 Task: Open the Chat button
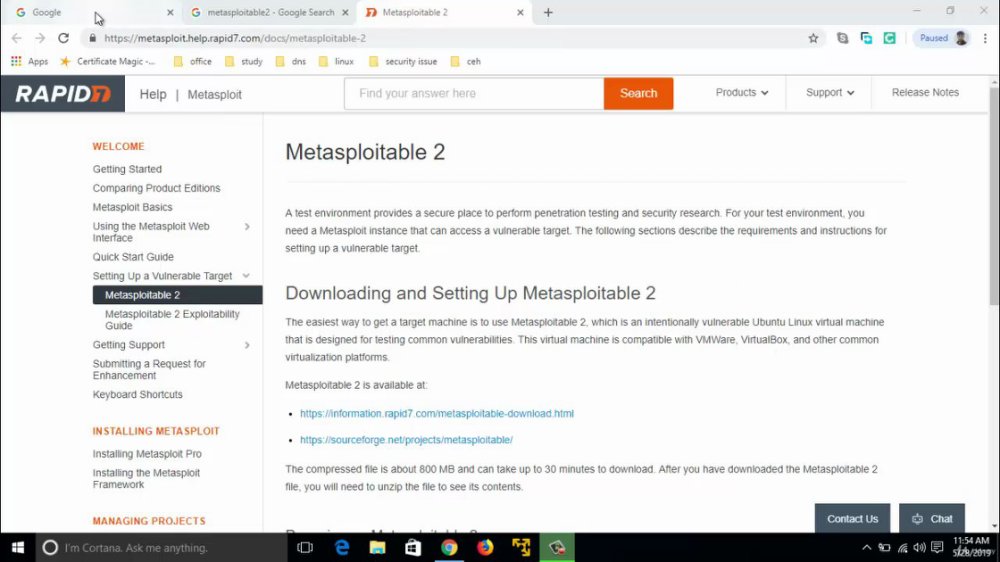coord(932,519)
